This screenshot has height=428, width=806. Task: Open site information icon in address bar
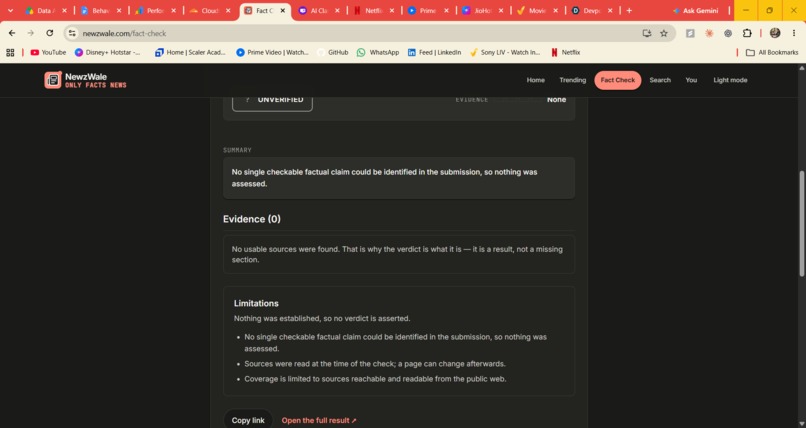[x=72, y=33]
